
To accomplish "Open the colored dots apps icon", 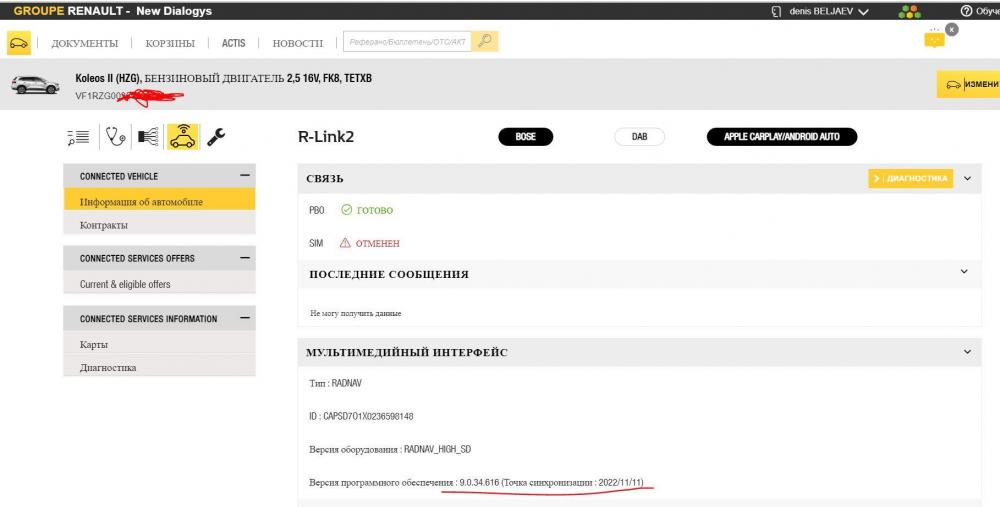I will point(909,11).
